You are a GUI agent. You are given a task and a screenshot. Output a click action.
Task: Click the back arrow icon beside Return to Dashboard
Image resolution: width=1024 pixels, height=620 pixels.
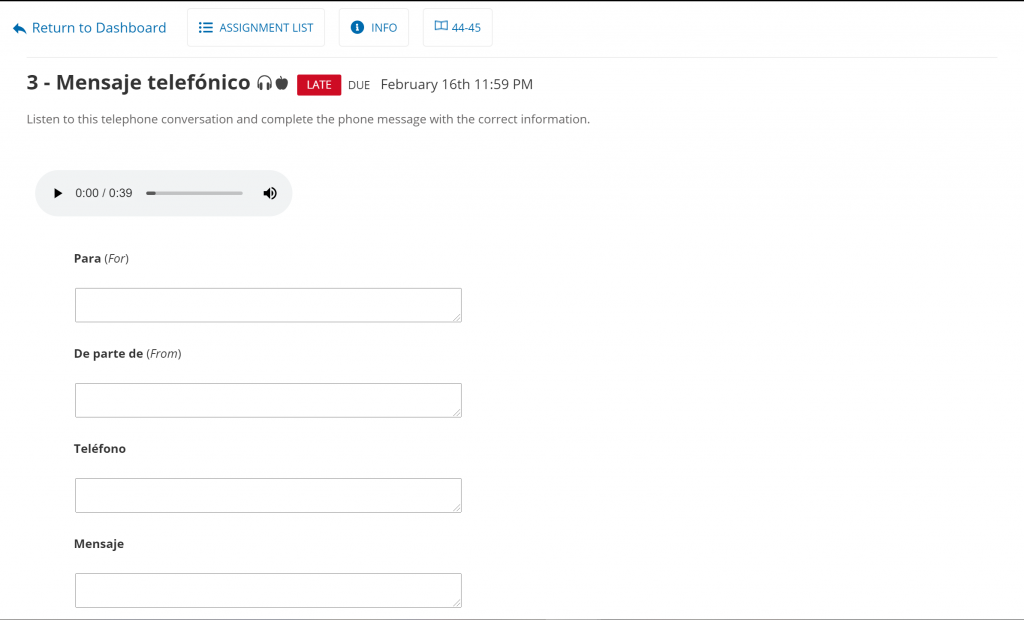19,29
